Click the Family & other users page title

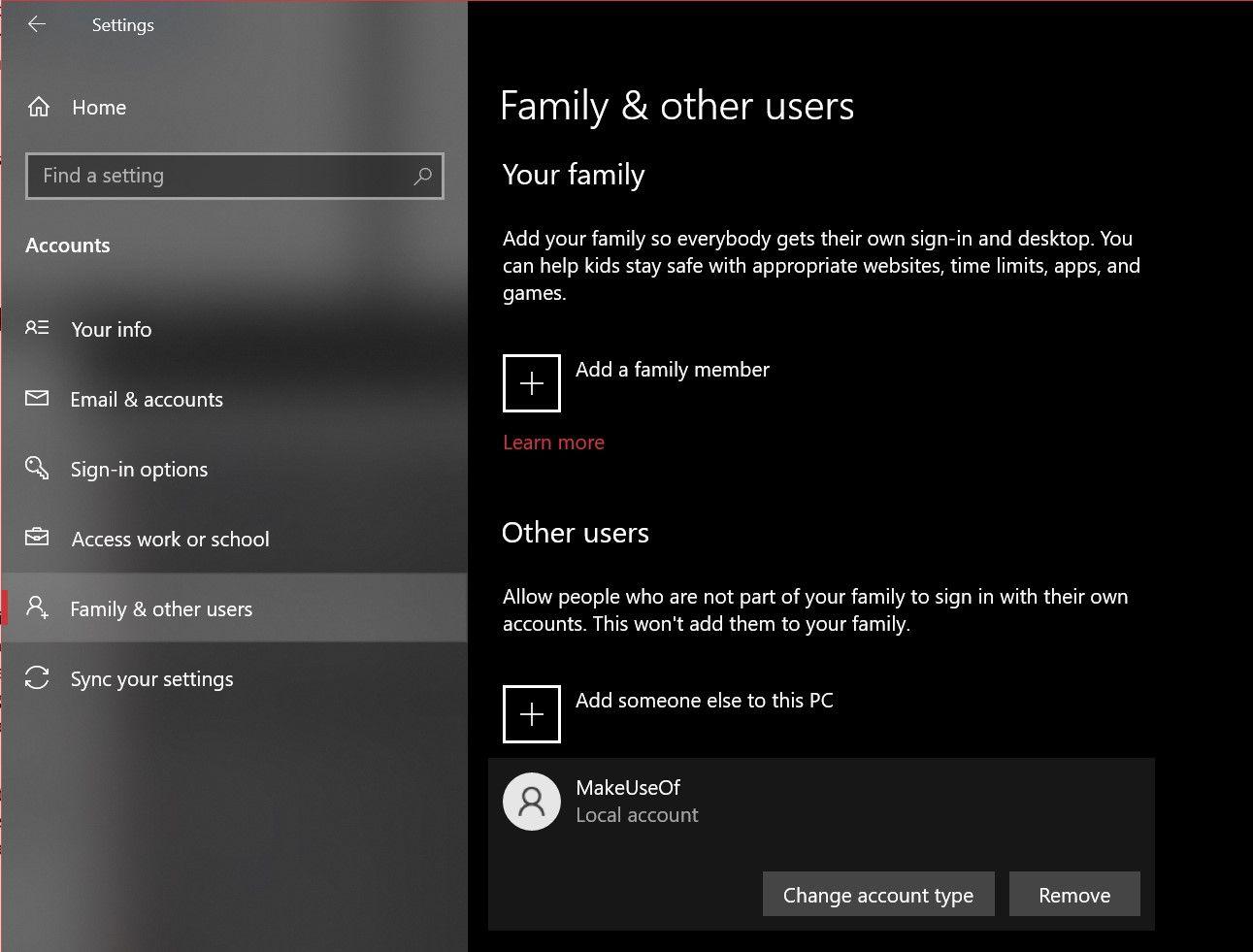[677, 106]
